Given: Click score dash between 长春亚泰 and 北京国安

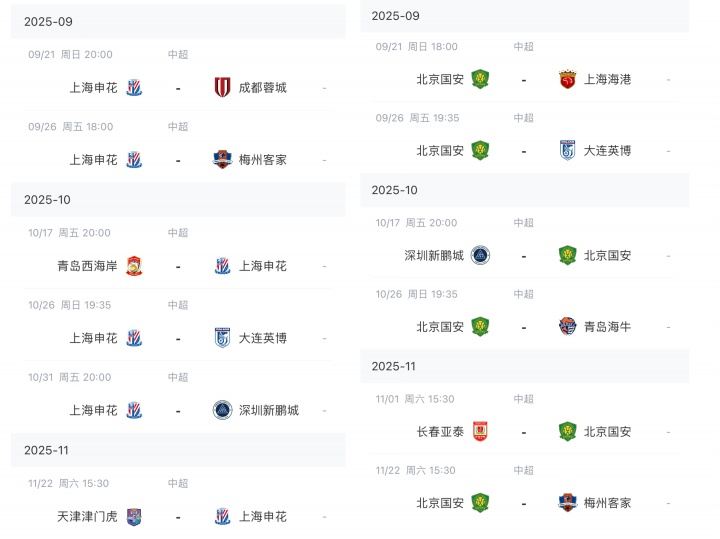Looking at the screenshot, I should click(523, 432).
